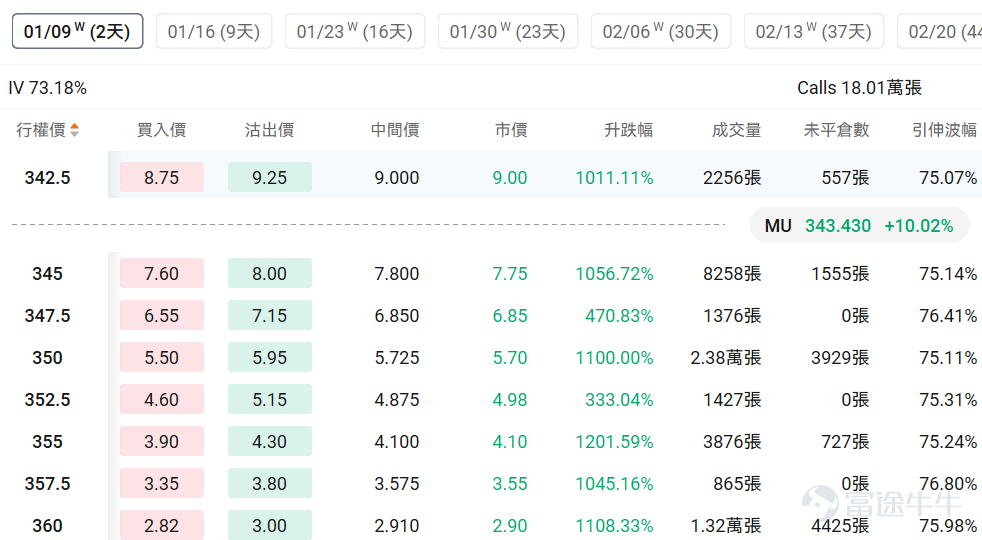This screenshot has width=982, height=540.
Task: Click the 升跌幅 column header
Action: point(628,130)
